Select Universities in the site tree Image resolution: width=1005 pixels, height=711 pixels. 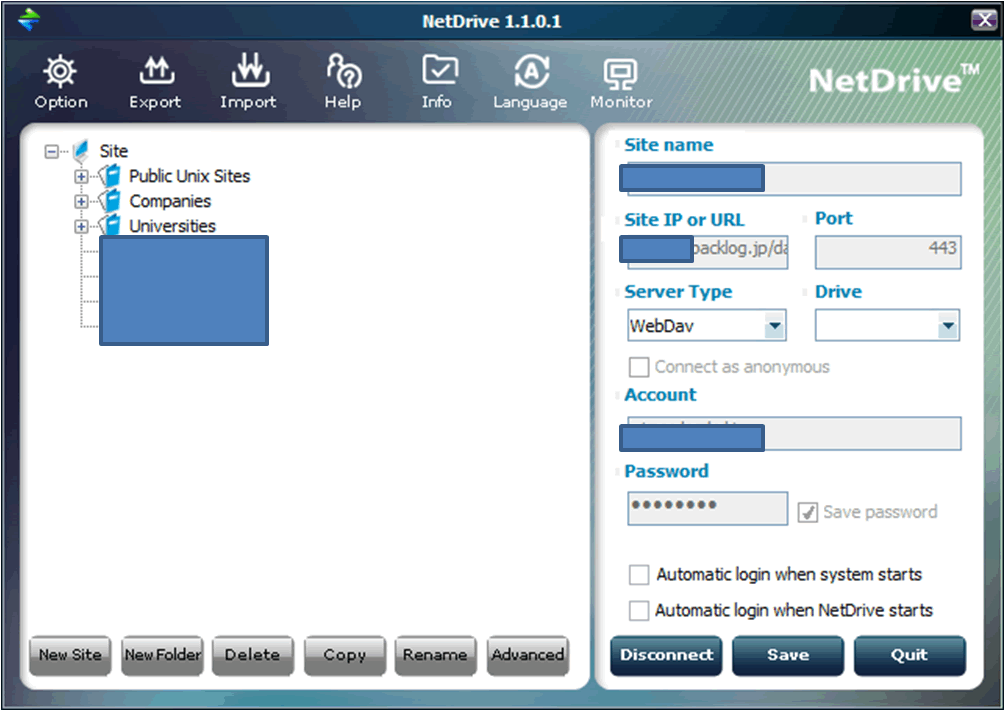172,226
